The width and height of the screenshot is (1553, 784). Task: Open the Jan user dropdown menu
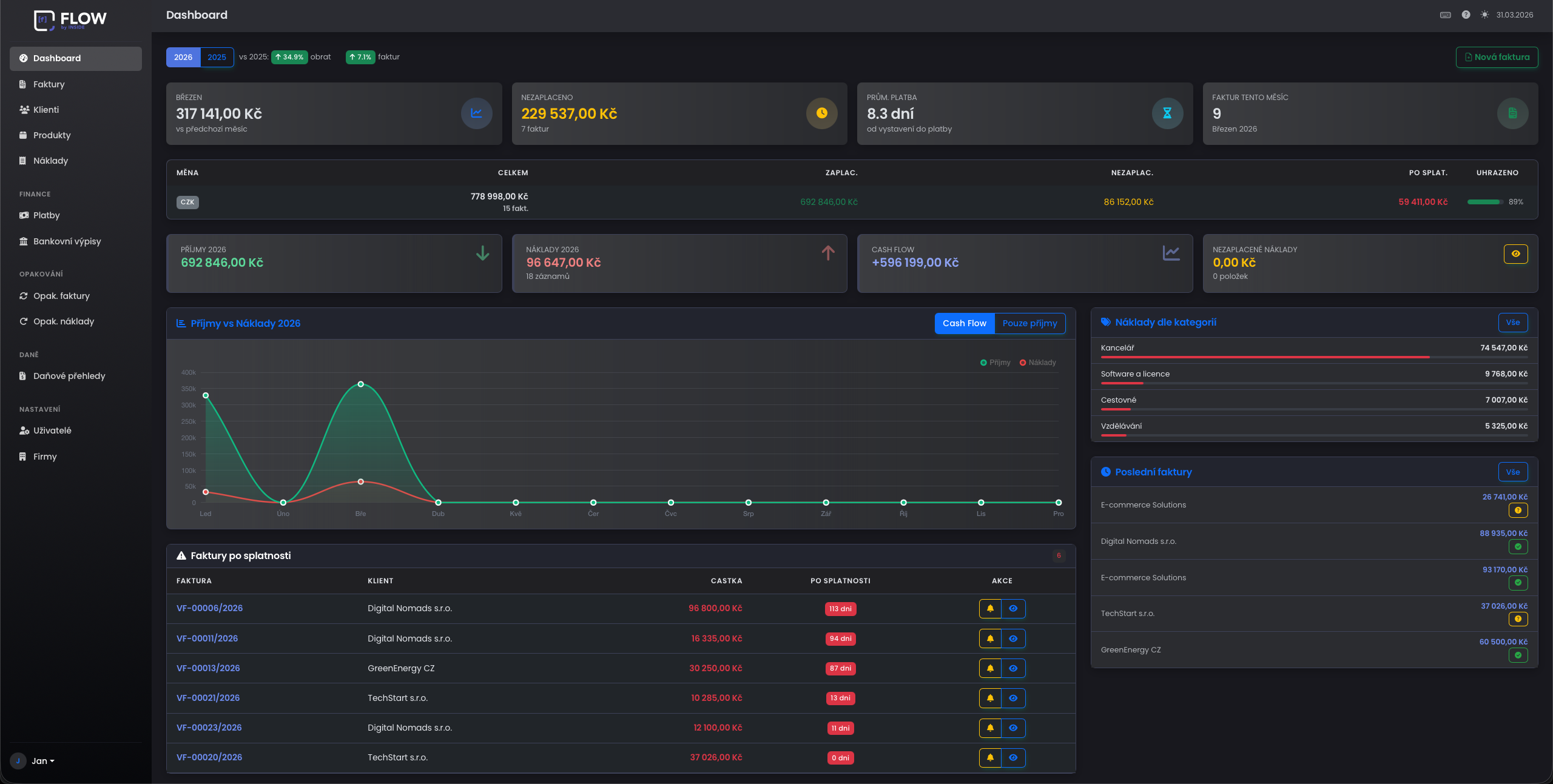tap(42, 761)
